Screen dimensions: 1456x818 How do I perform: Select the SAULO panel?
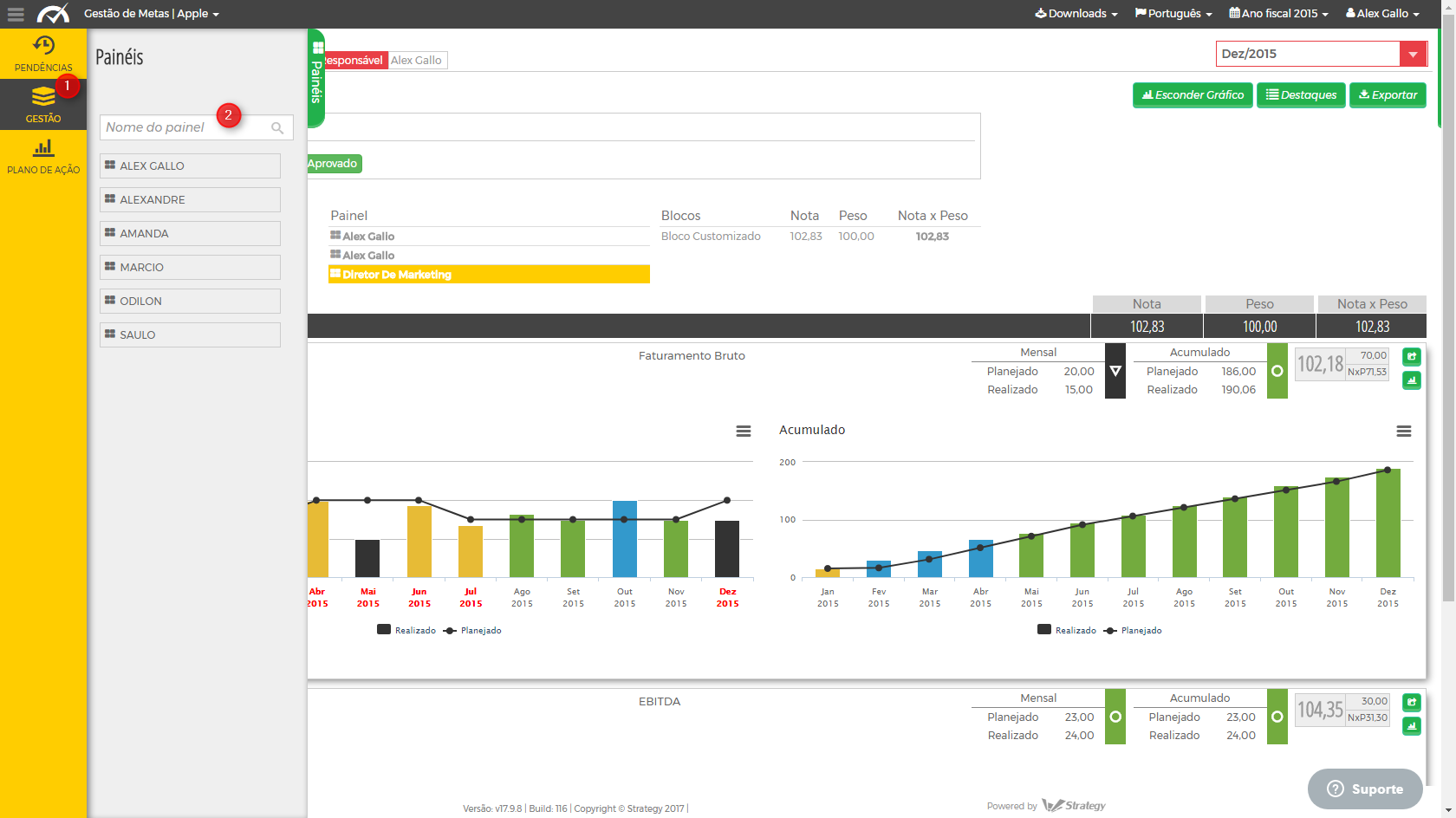tap(190, 334)
